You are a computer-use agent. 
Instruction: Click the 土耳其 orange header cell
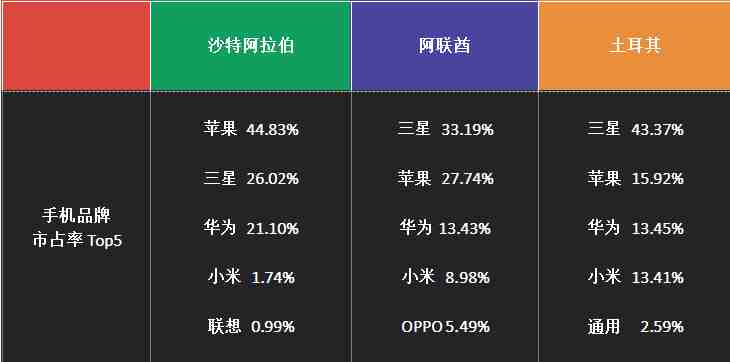pyautogui.click(x=635, y=46)
